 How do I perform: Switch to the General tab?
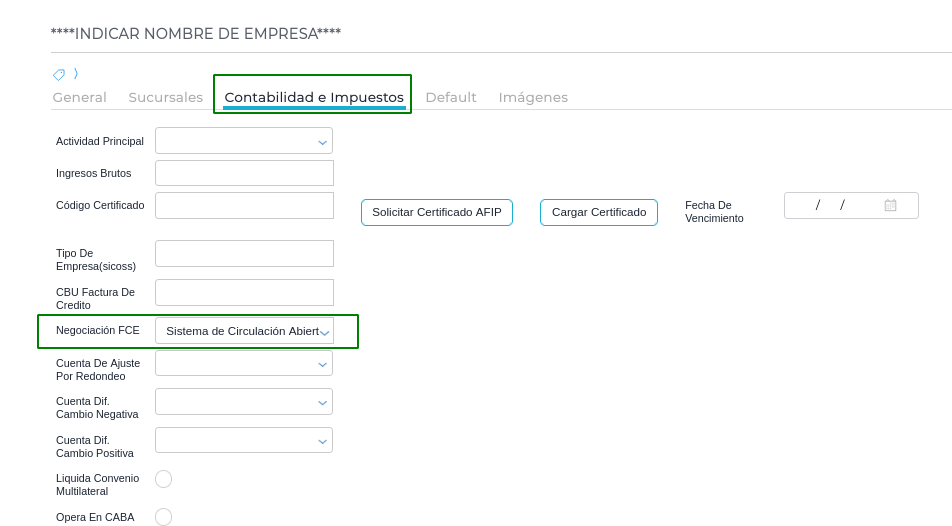[x=80, y=97]
